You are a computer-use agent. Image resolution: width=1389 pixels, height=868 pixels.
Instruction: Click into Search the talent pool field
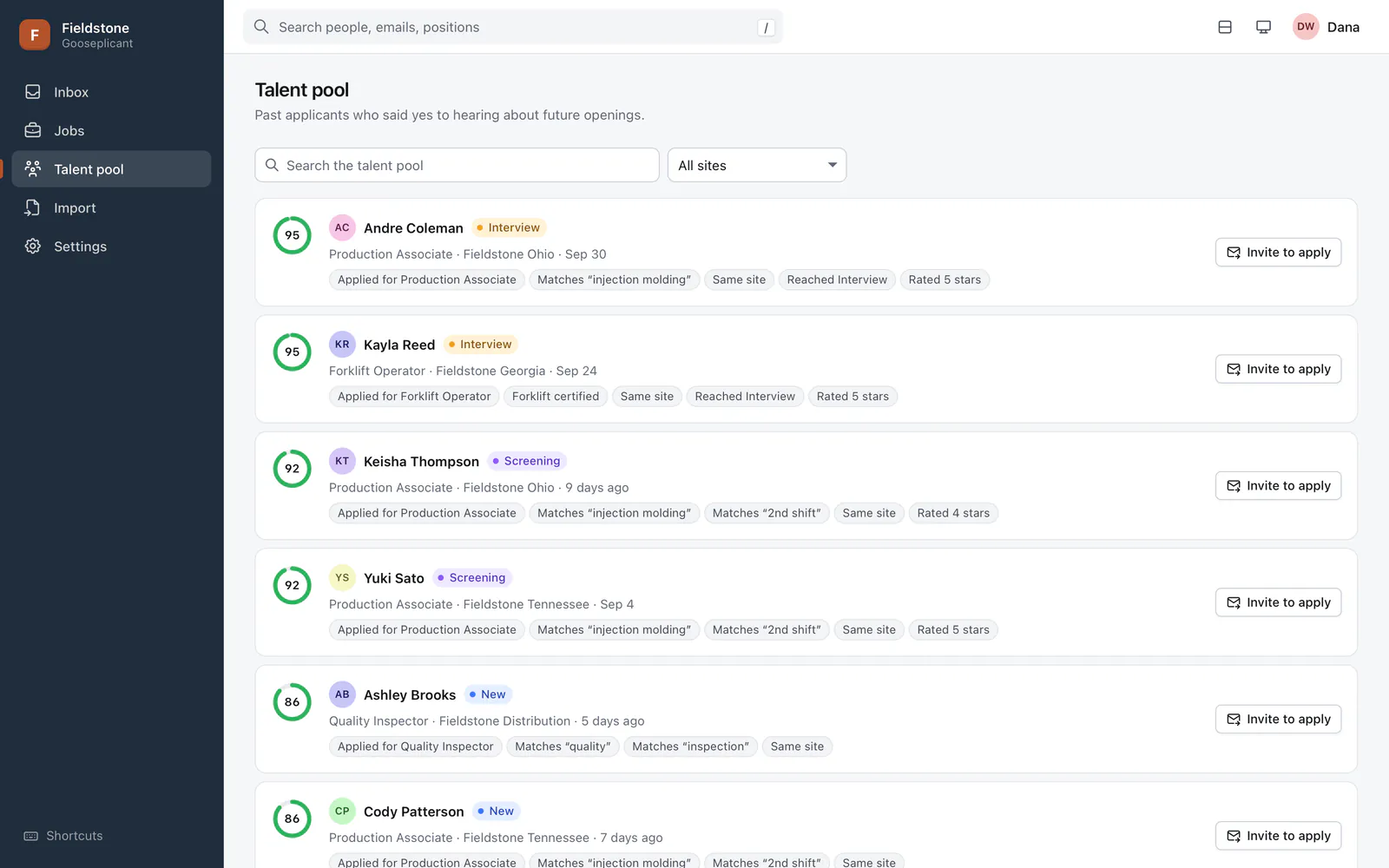click(457, 165)
